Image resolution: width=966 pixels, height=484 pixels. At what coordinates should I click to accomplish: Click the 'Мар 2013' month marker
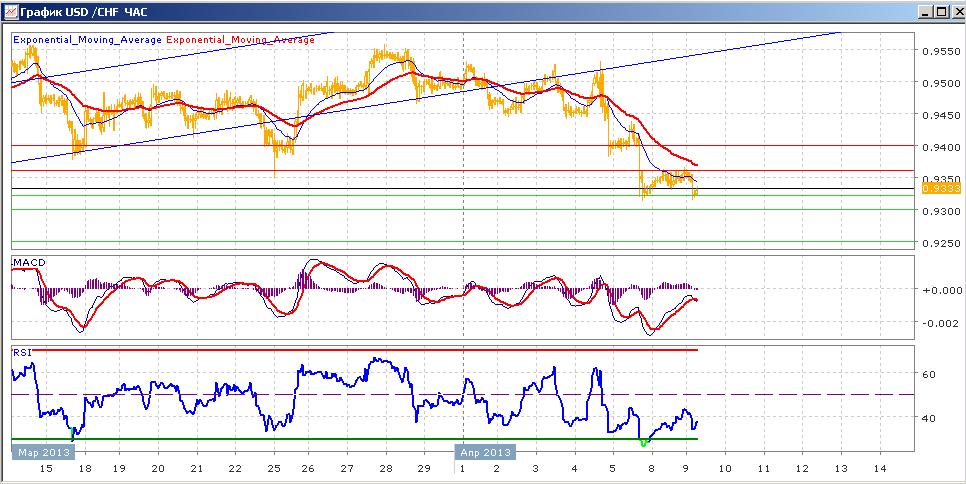43,453
